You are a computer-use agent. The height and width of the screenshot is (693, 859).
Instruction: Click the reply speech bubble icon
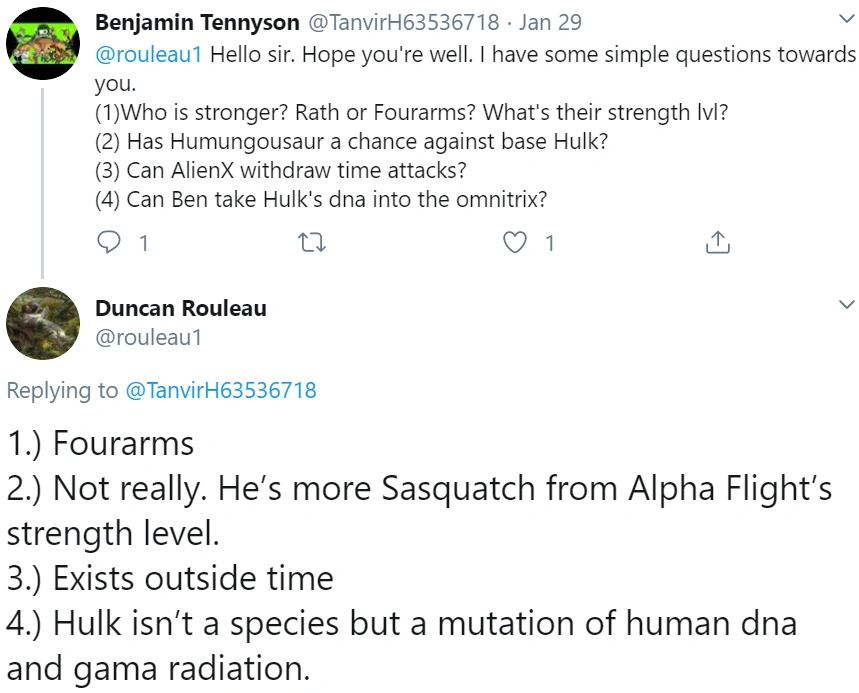pos(111,242)
